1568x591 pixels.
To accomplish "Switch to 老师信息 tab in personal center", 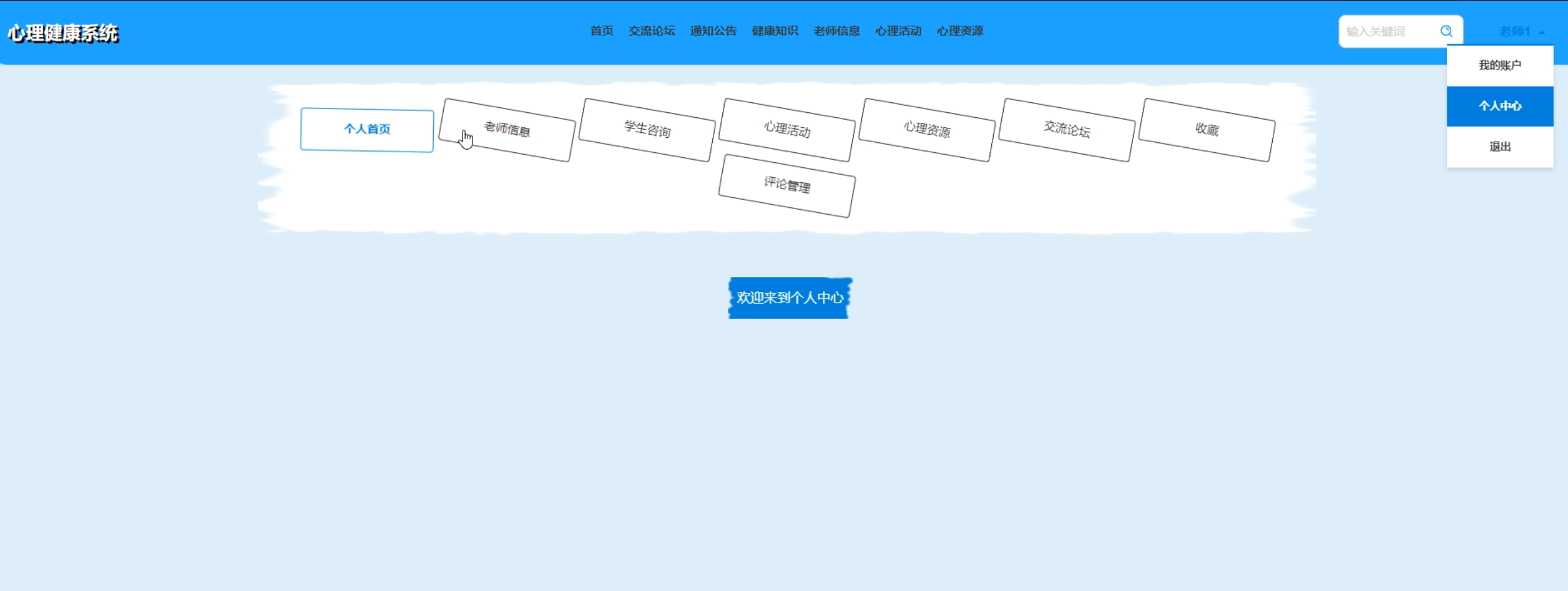I will (507, 130).
